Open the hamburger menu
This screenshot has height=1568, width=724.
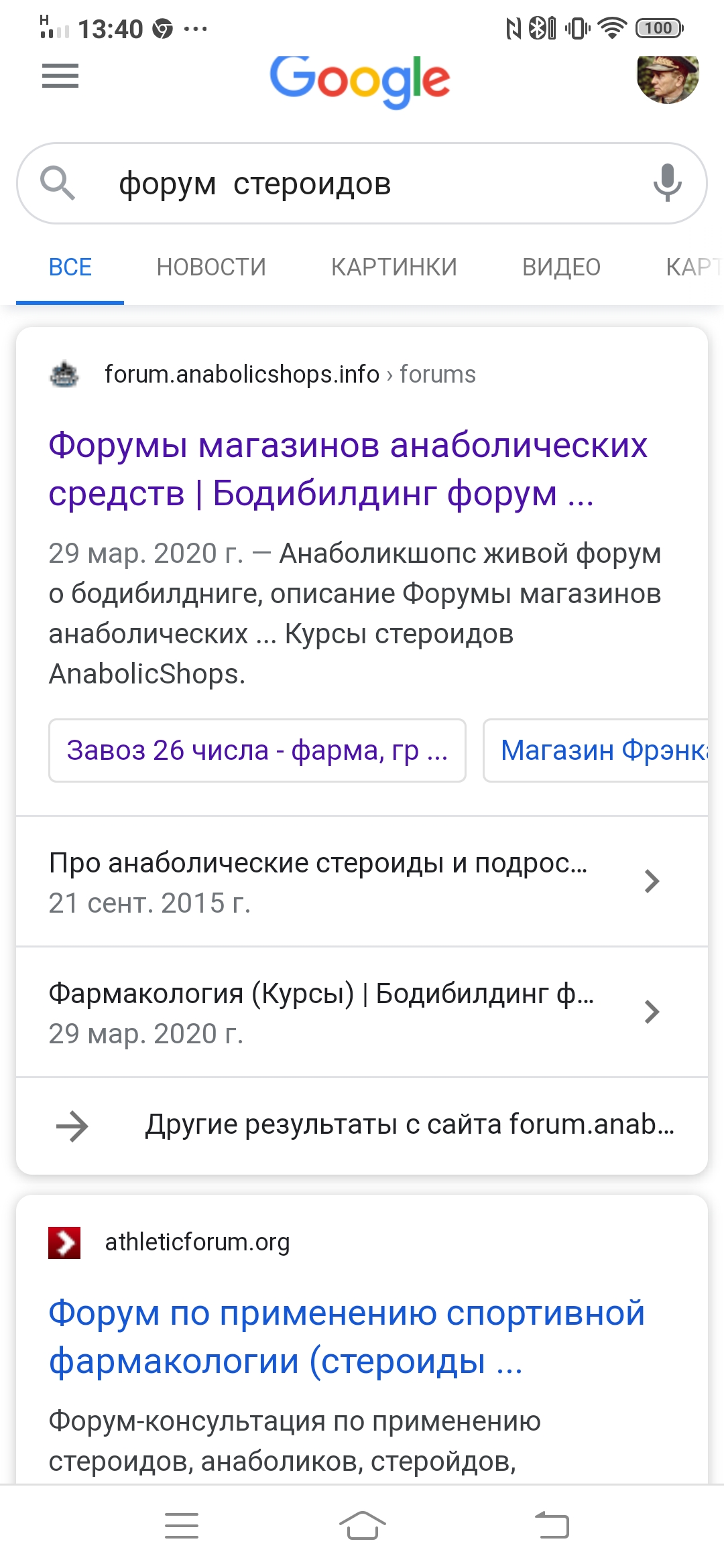pos(60,76)
